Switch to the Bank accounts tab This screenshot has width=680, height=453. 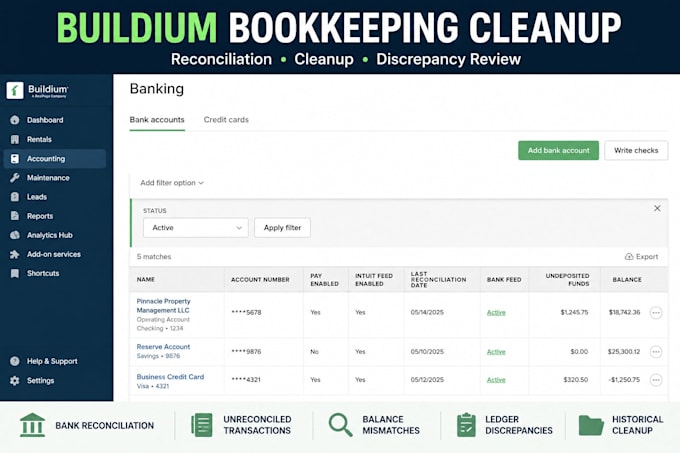157,120
